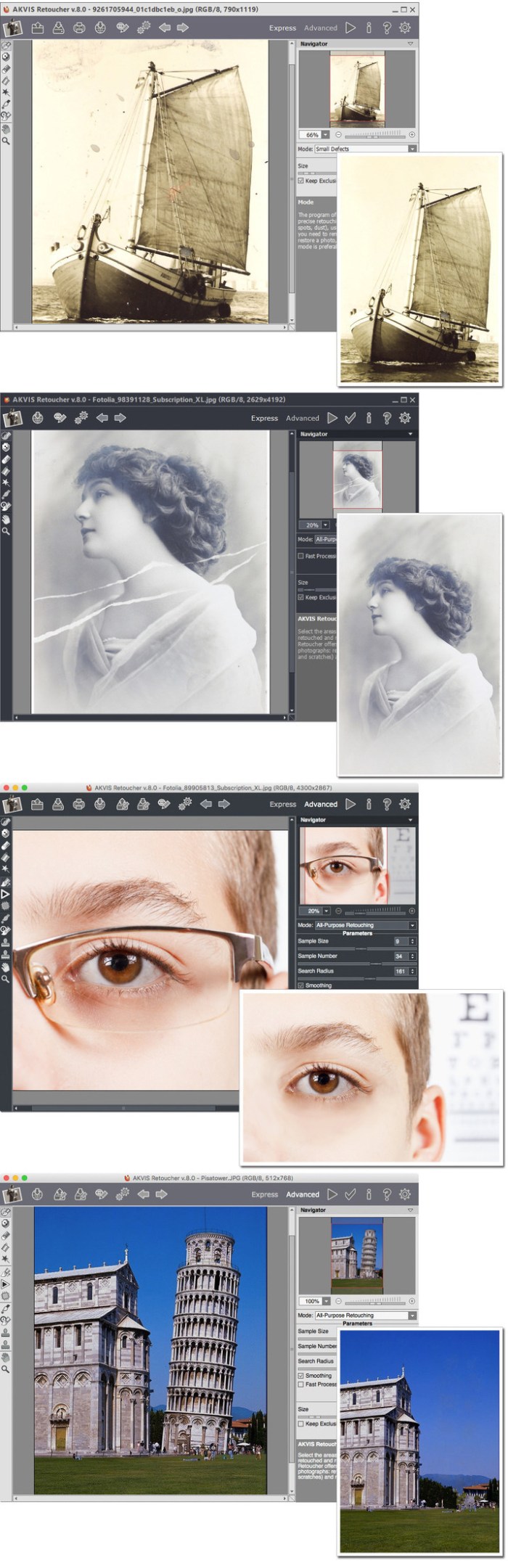The height and width of the screenshot is (1568, 508).
Task: Undo last action in sailboat window
Action: click(x=165, y=28)
